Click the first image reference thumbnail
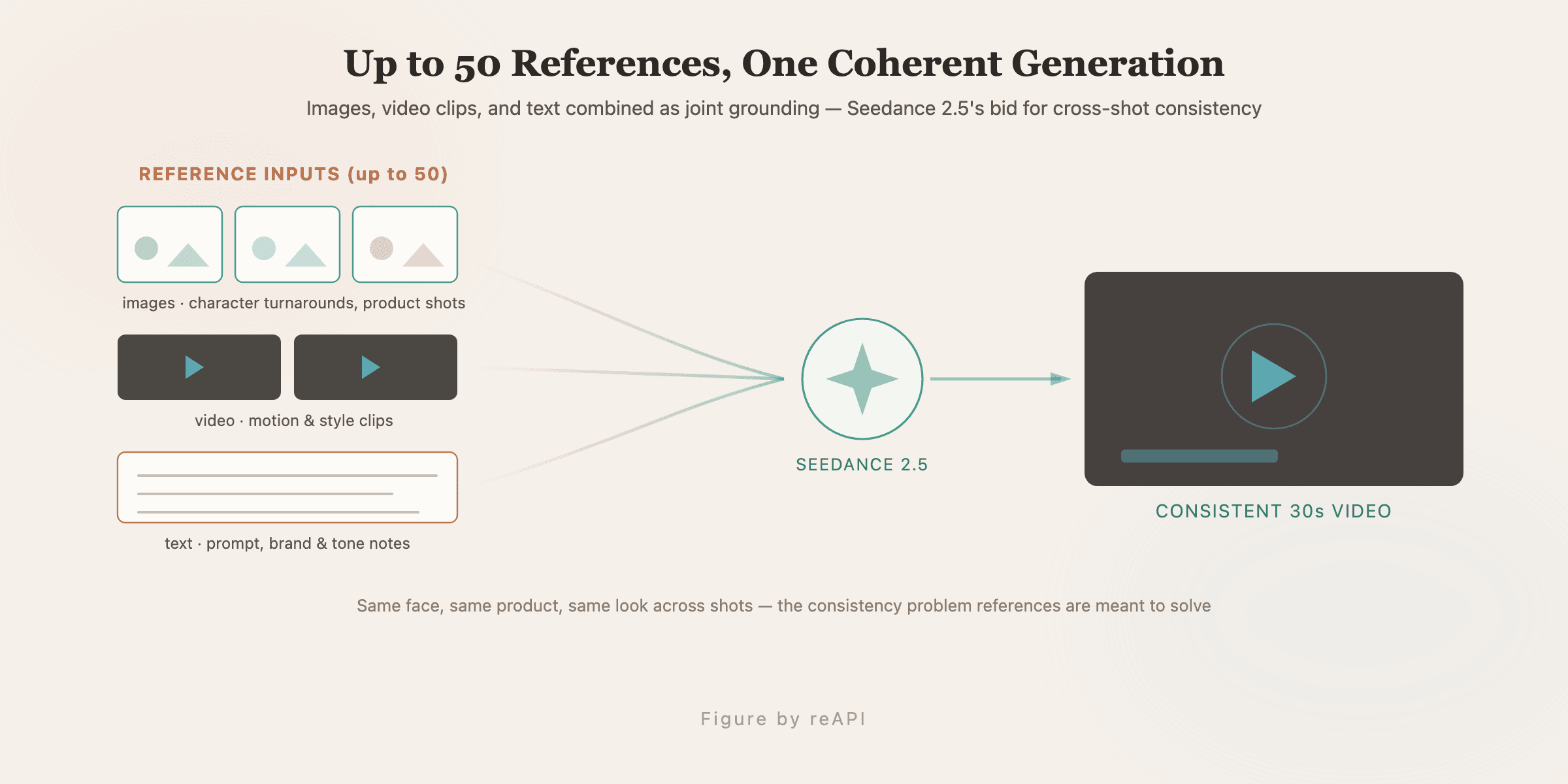 click(170, 244)
